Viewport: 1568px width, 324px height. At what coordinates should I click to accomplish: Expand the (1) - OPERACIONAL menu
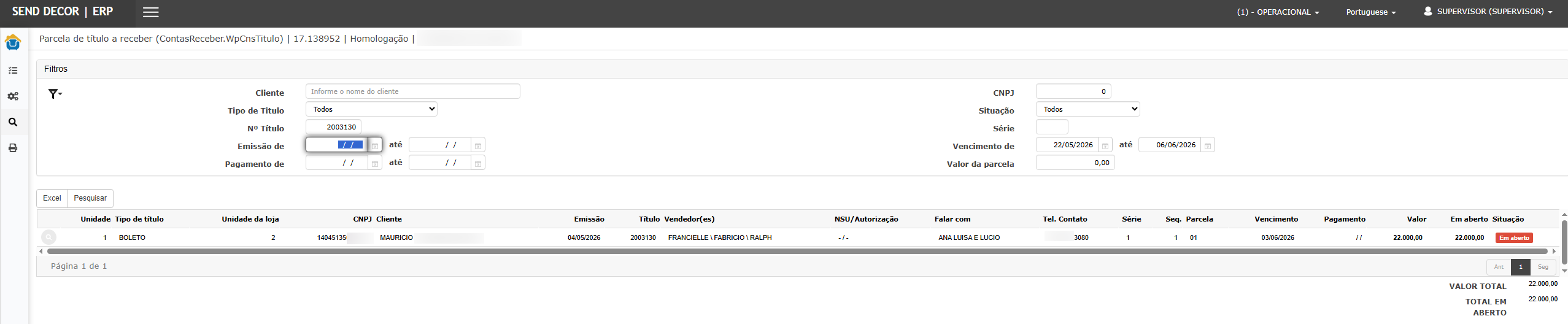tap(1278, 12)
